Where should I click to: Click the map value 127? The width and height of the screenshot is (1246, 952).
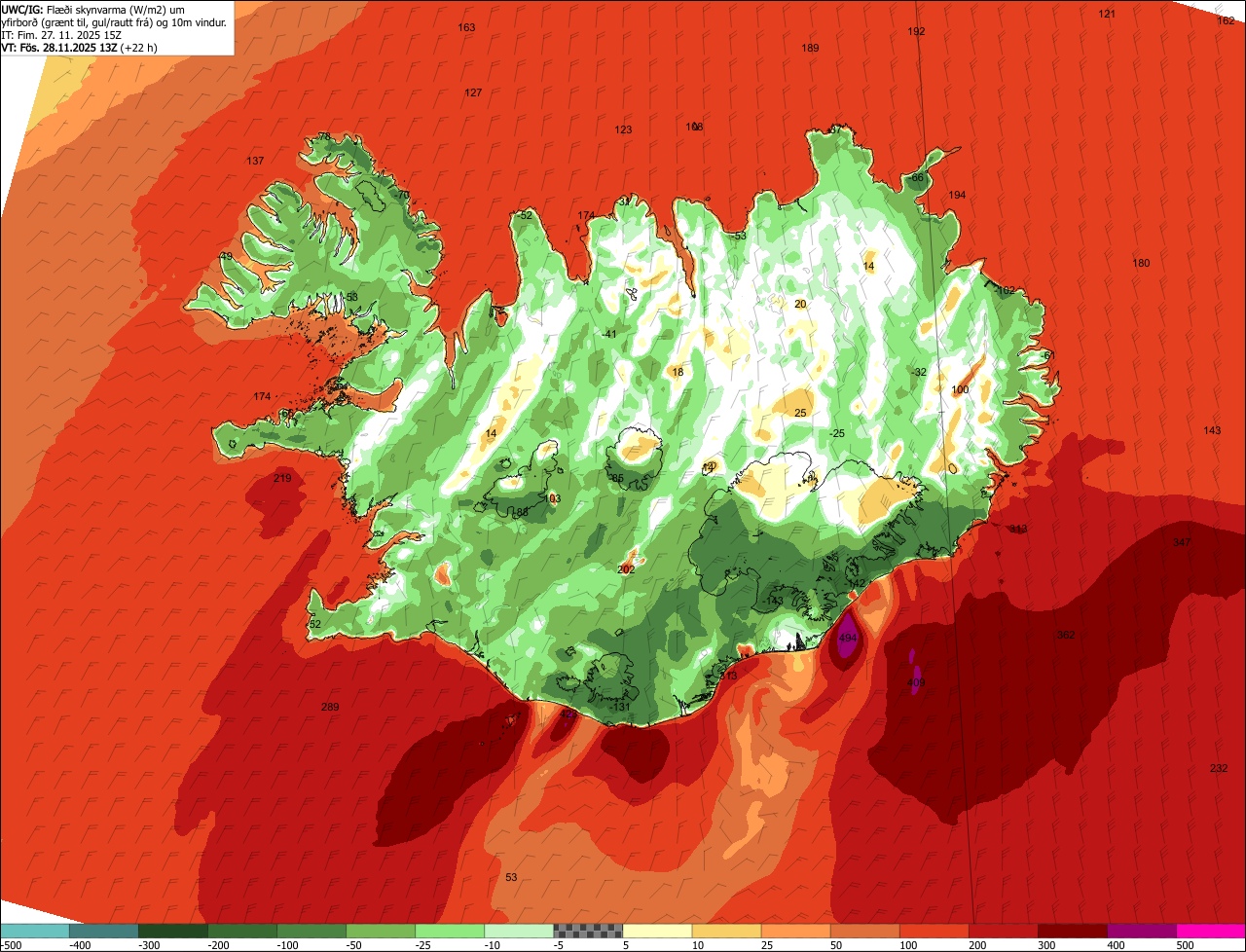[x=473, y=92]
